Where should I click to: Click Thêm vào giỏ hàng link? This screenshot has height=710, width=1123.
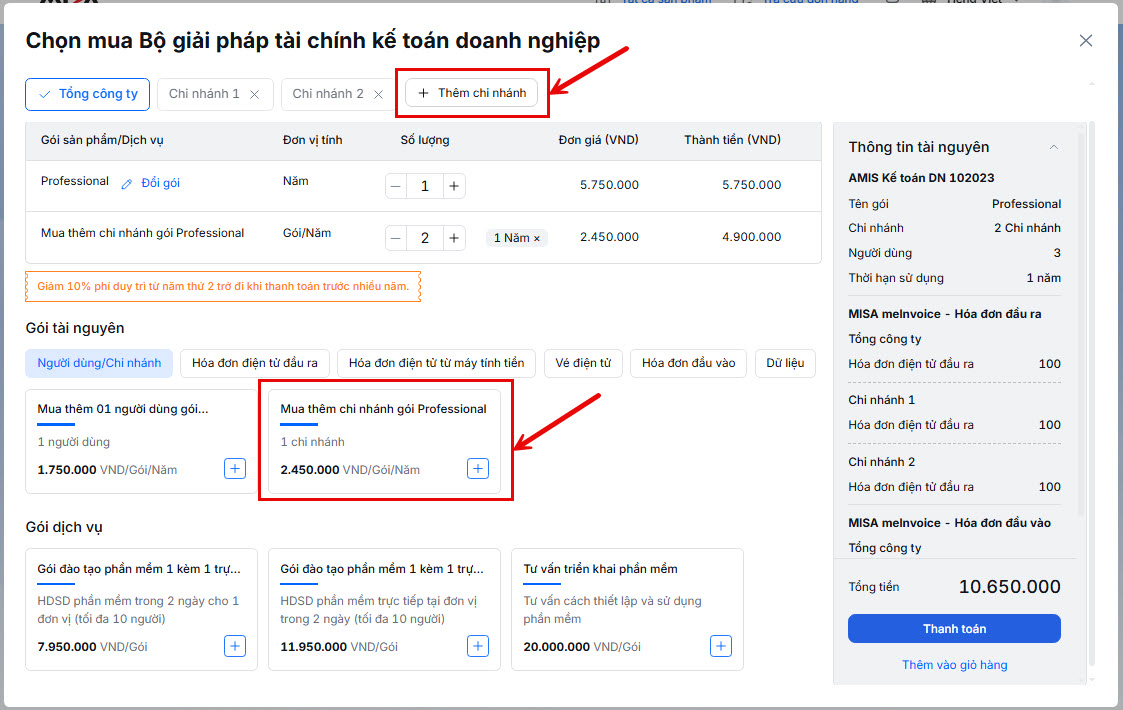click(954, 665)
